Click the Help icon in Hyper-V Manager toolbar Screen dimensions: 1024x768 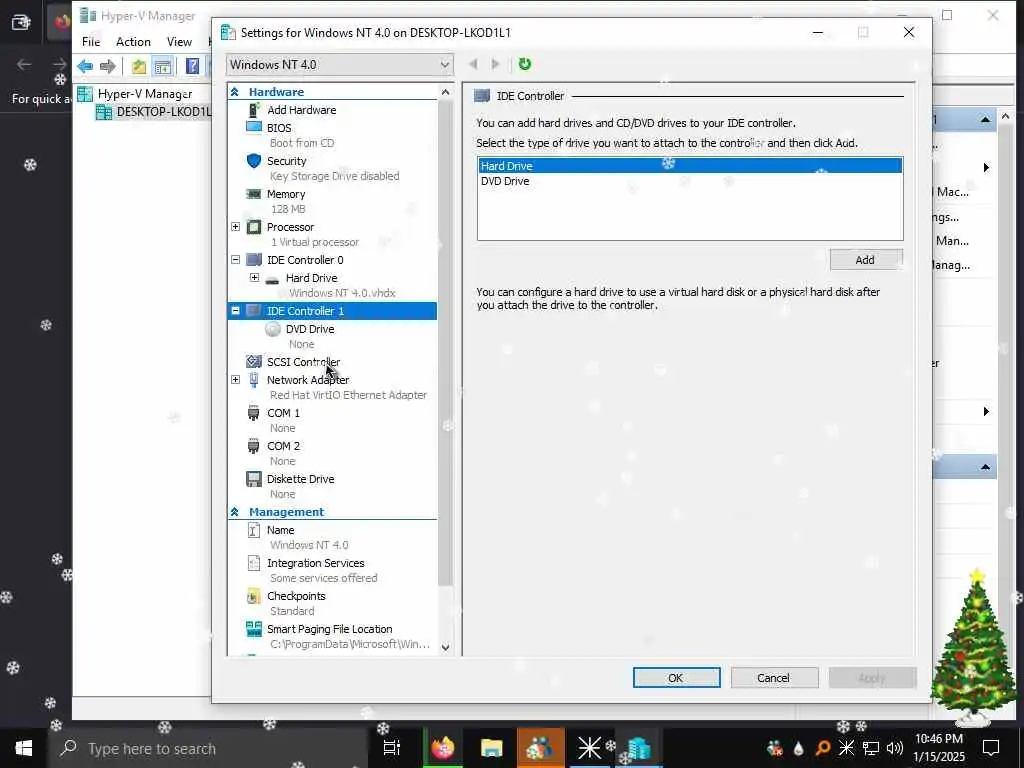[x=192, y=66]
